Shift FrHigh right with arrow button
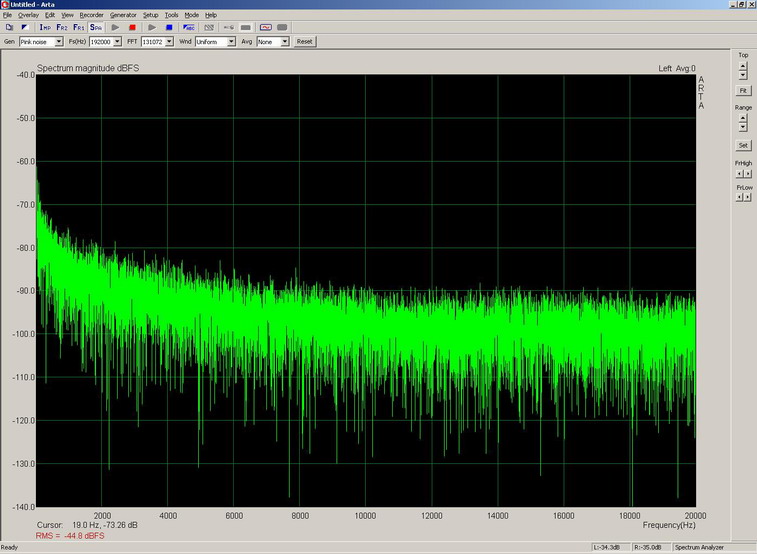The width and height of the screenshot is (757, 554). coord(747,172)
